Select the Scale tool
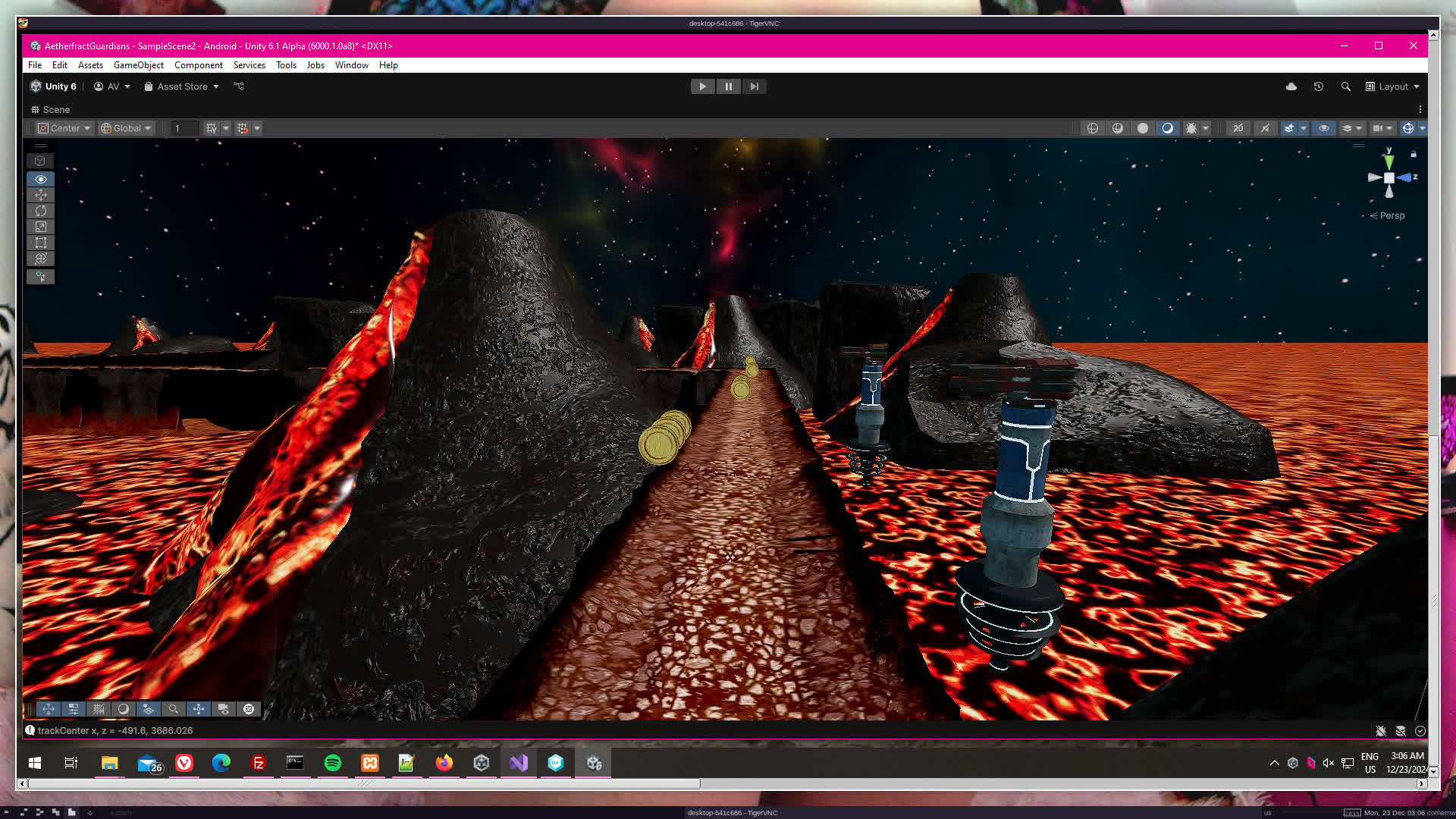Screen dimensions: 1456x819 coord(41,227)
